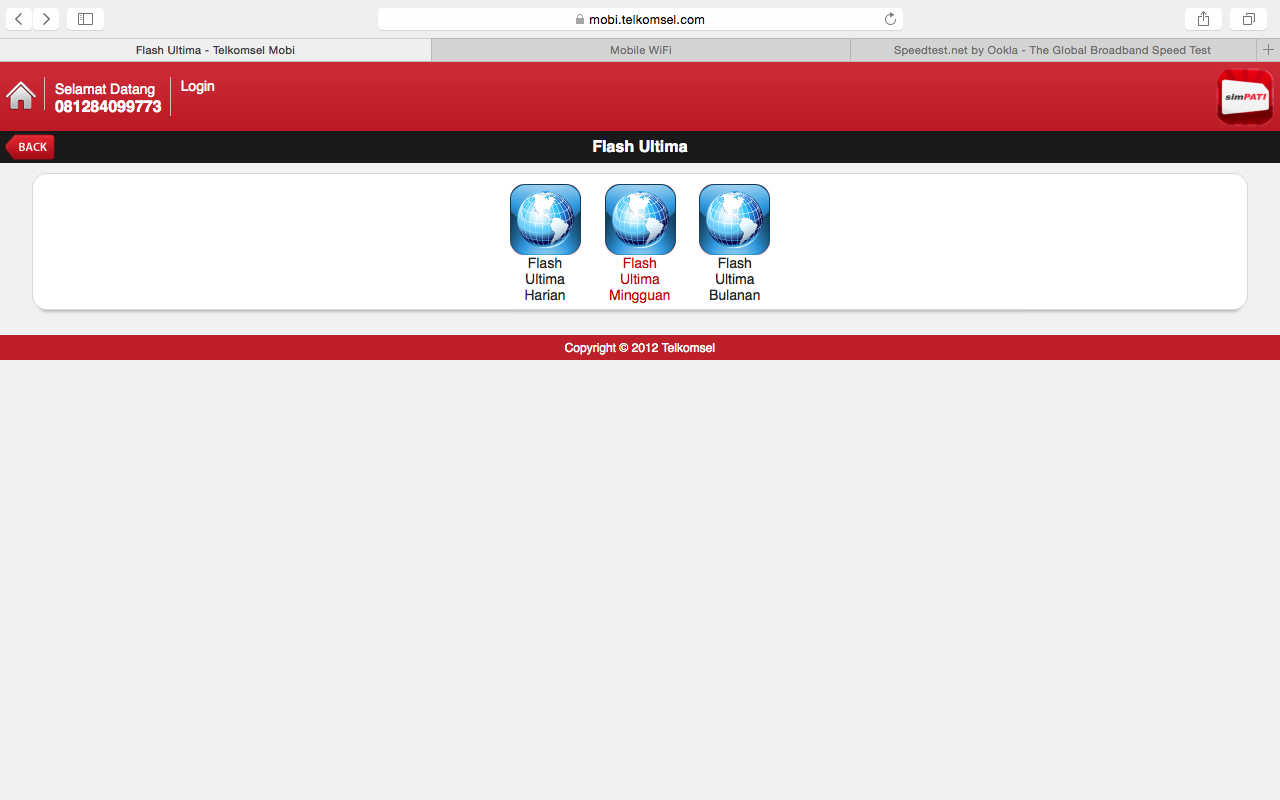Go forward with Safari forward arrow

[x=46, y=19]
